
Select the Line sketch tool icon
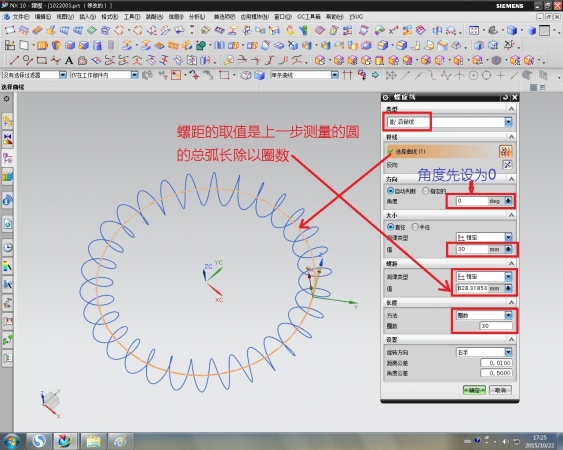pos(14,60)
